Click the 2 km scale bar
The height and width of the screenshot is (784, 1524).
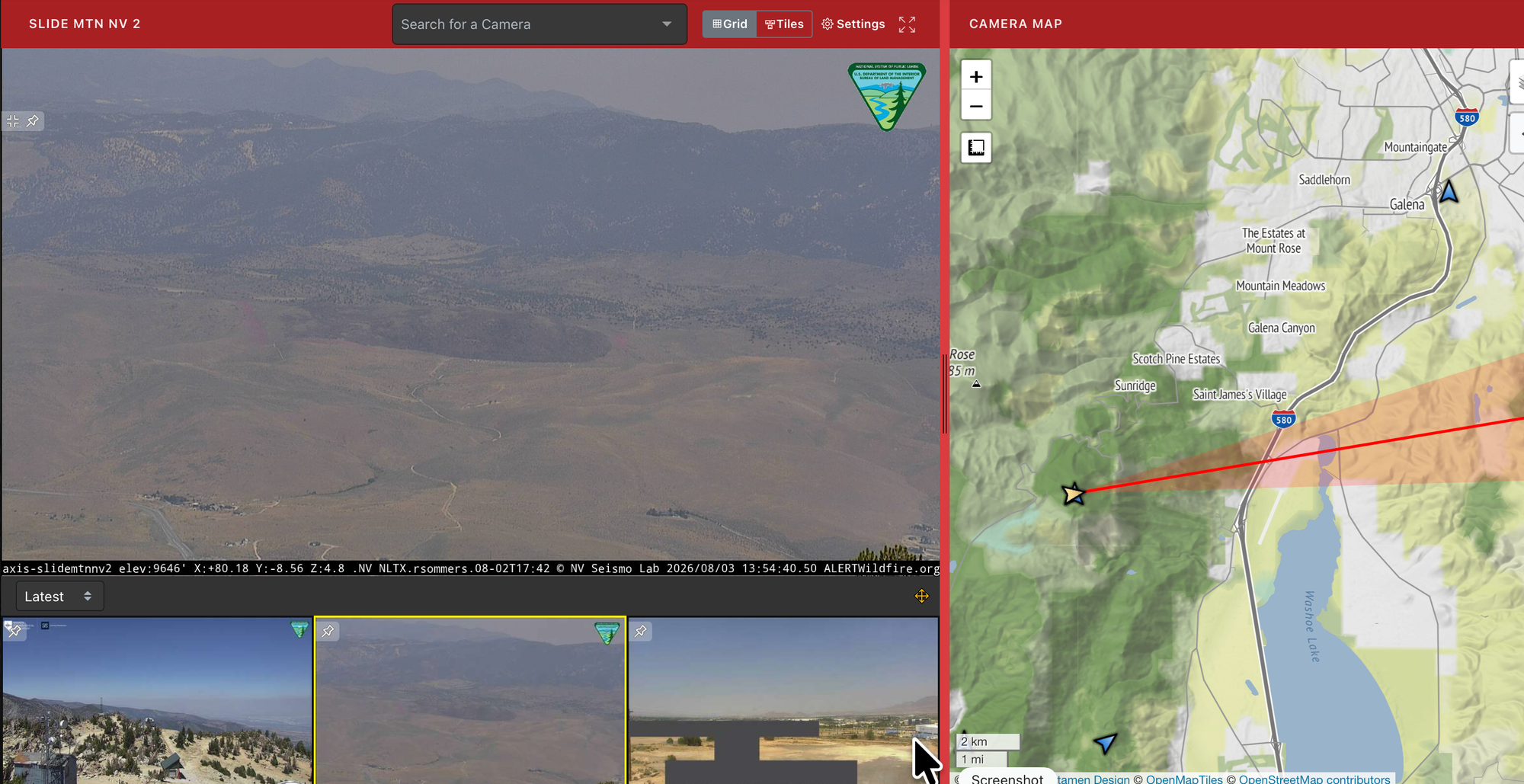[x=988, y=741]
